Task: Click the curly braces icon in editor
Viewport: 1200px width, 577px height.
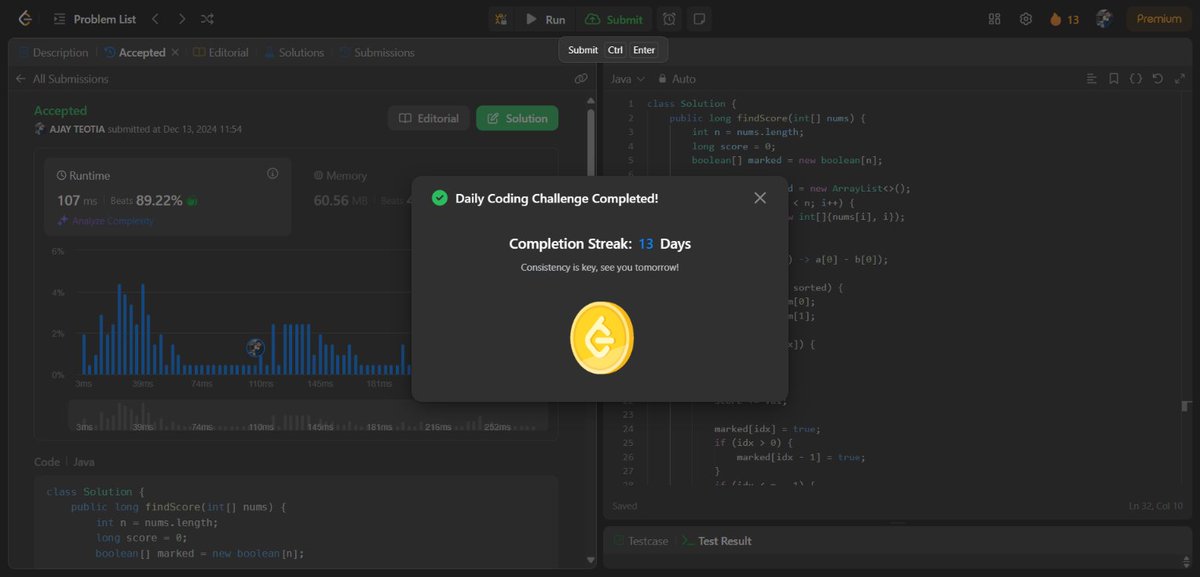Action: click(1135, 79)
